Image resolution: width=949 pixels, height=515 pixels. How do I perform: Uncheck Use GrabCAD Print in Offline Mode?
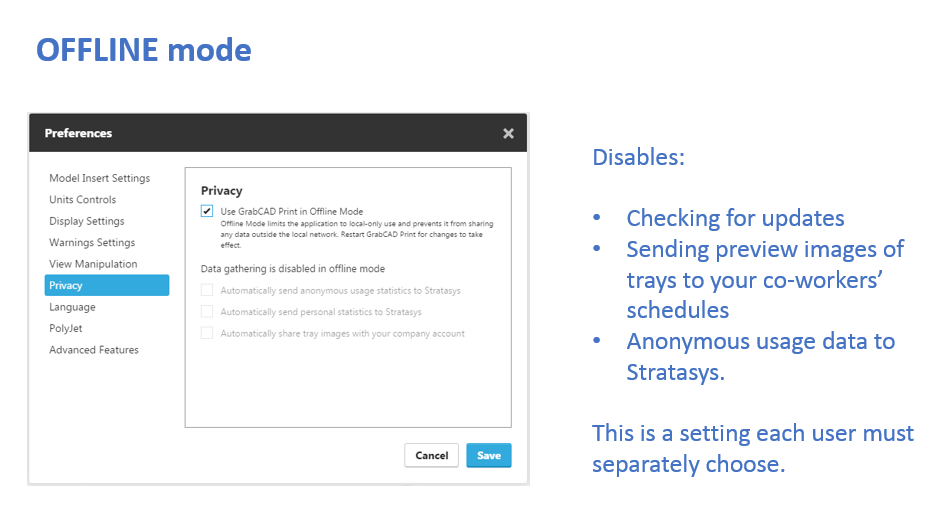(x=207, y=211)
